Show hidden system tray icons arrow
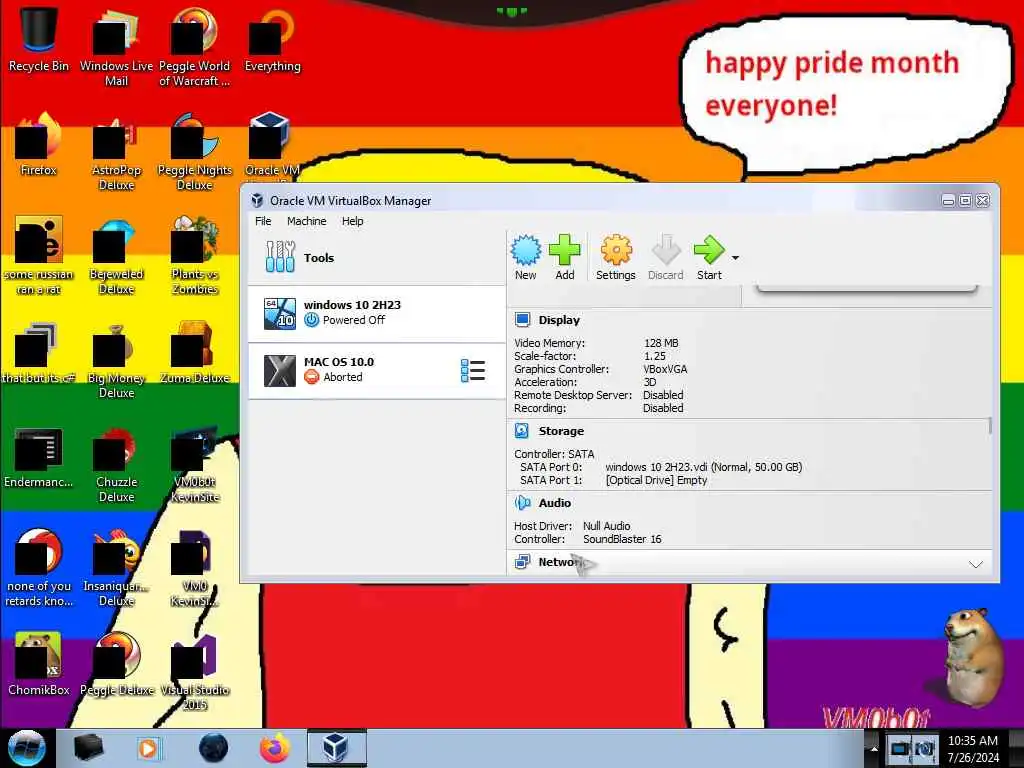The height and width of the screenshot is (768, 1024). click(874, 748)
